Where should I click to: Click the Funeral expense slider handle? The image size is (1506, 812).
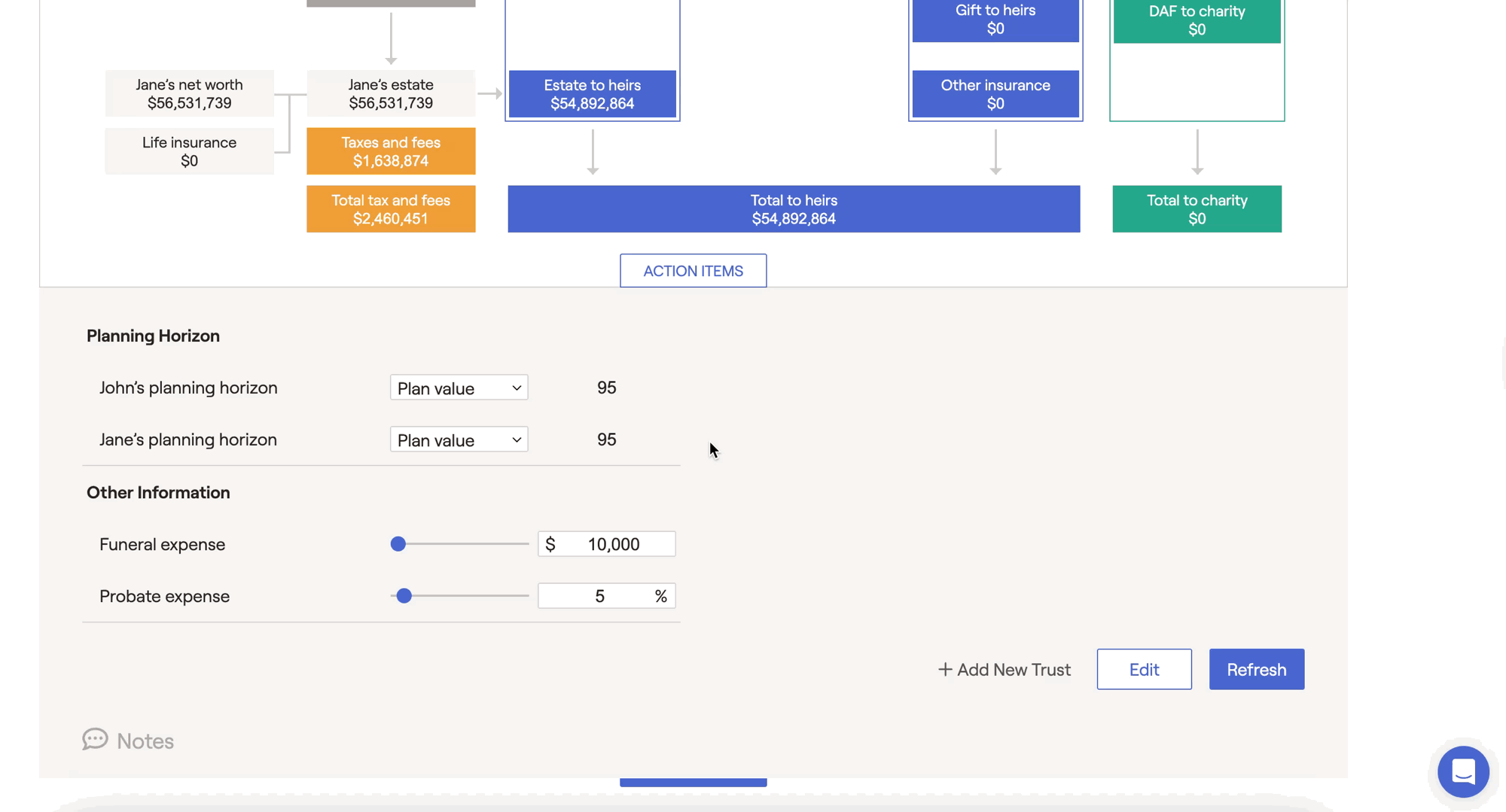[398, 544]
